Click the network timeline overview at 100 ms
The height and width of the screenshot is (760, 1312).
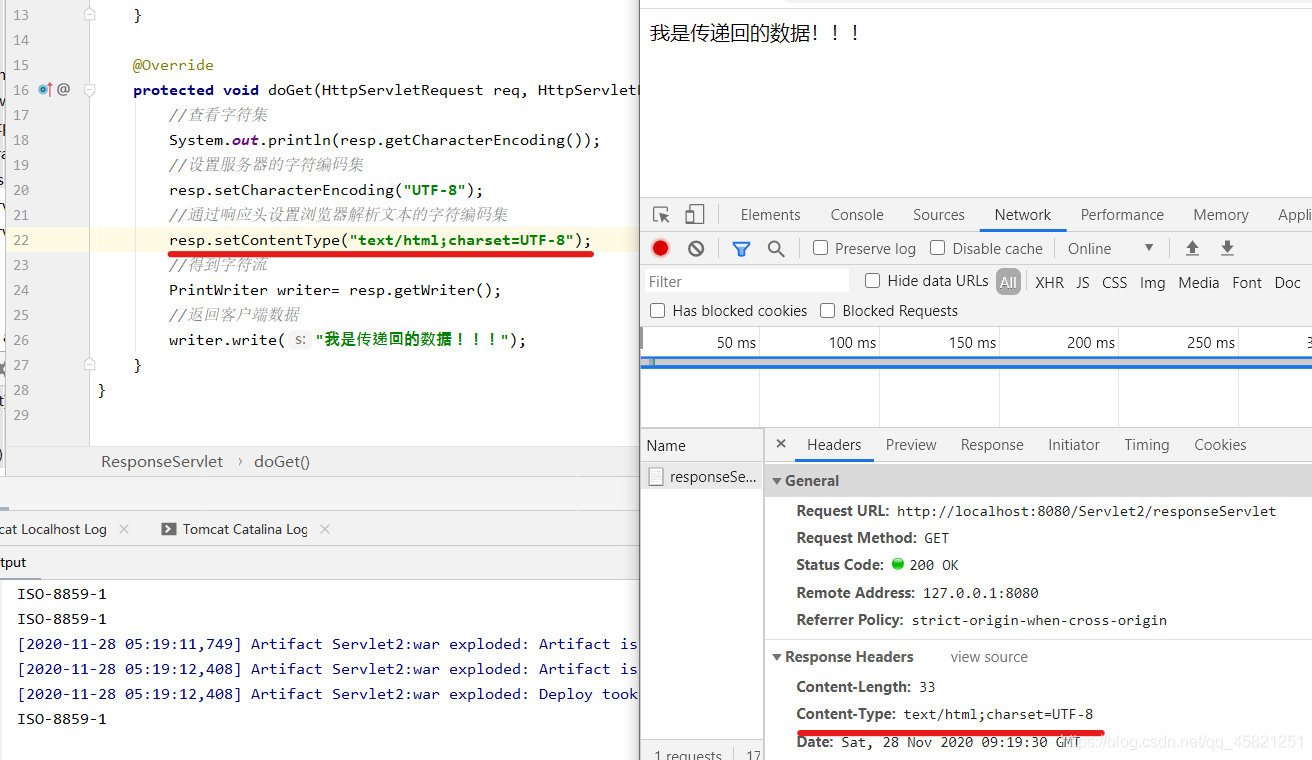tap(852, 342)
